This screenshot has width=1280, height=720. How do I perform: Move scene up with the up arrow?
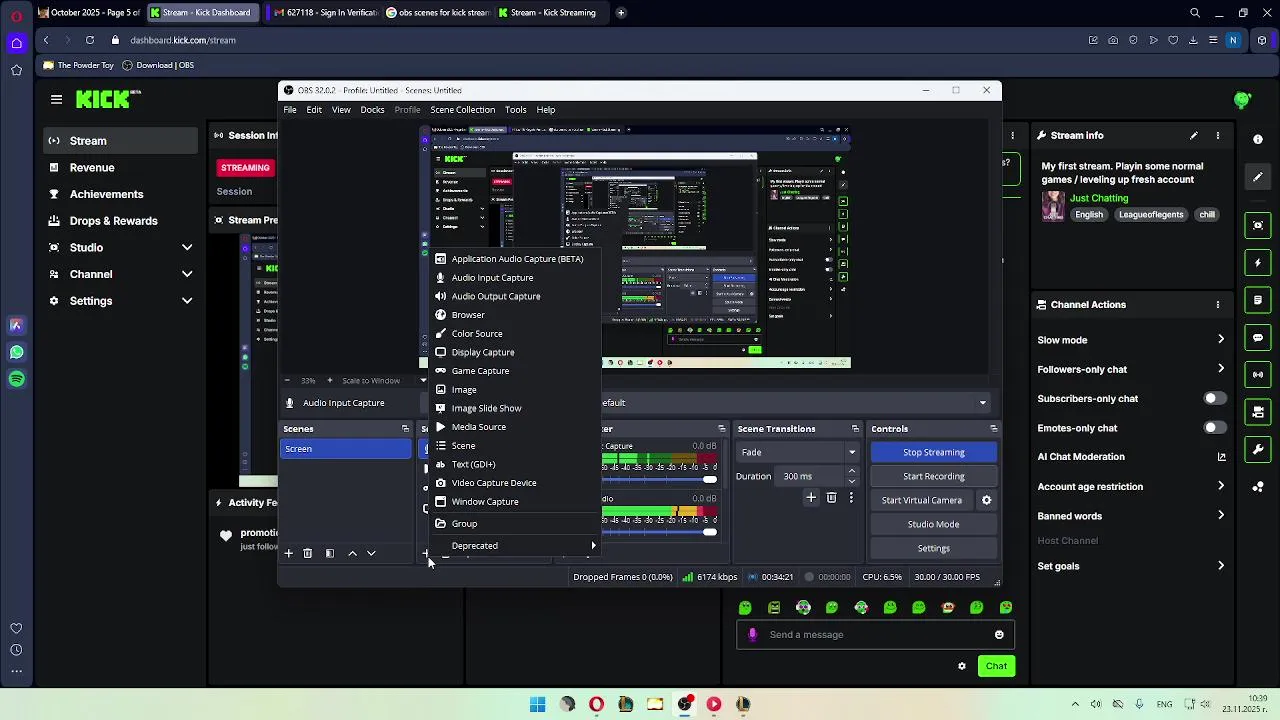click(352, 553)
